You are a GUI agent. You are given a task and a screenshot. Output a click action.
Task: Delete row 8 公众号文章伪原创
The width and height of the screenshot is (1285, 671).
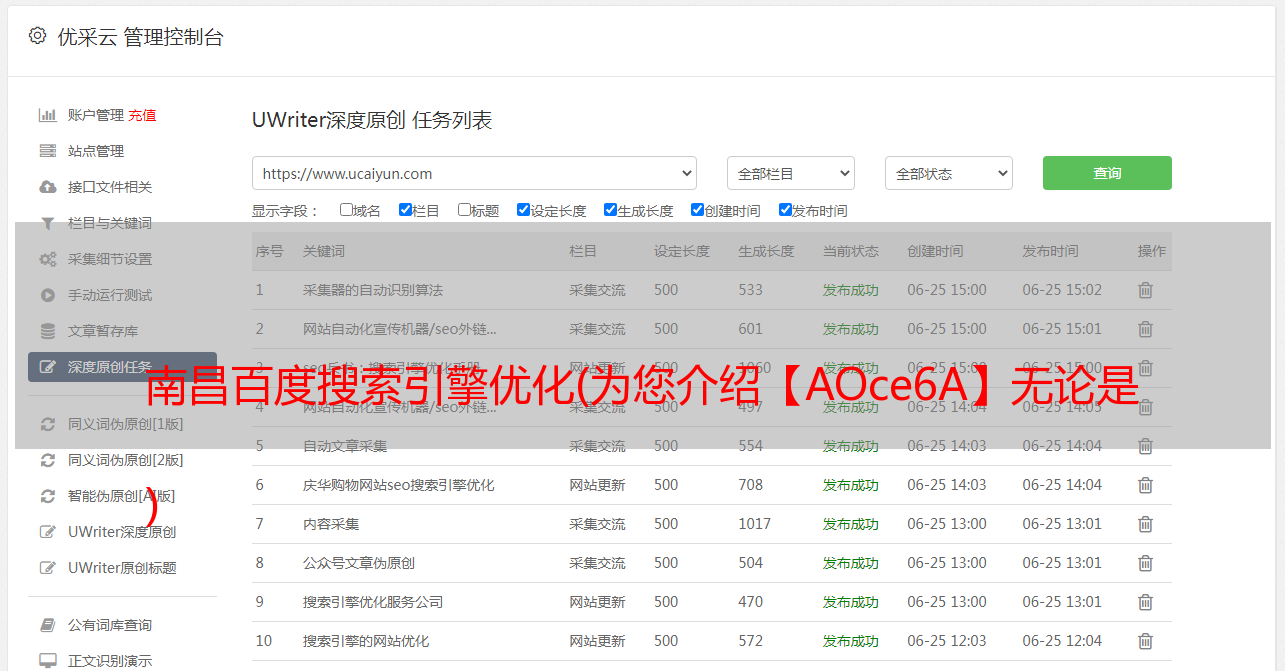point(1145,563)
